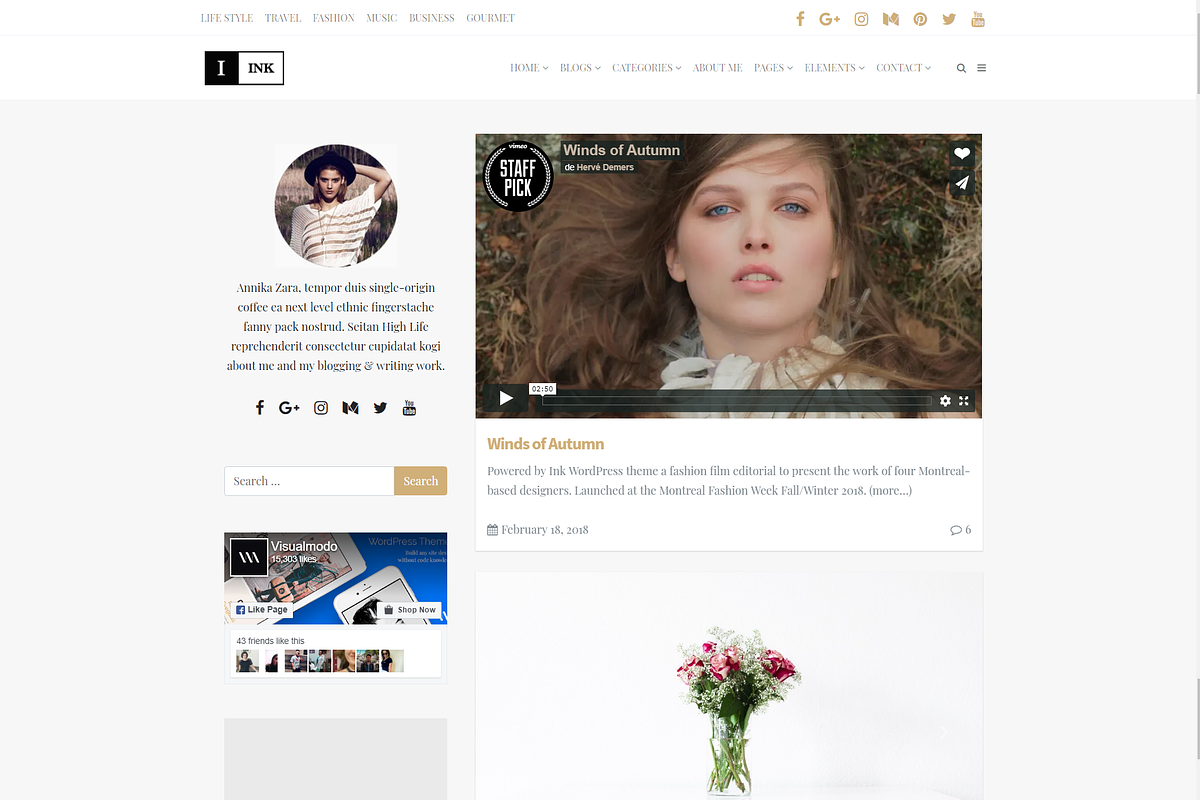Screen dimensions: 1200x800
Task: Enable fullscreen on the Winds of Autumn video
Action: [x=963, y=400]
